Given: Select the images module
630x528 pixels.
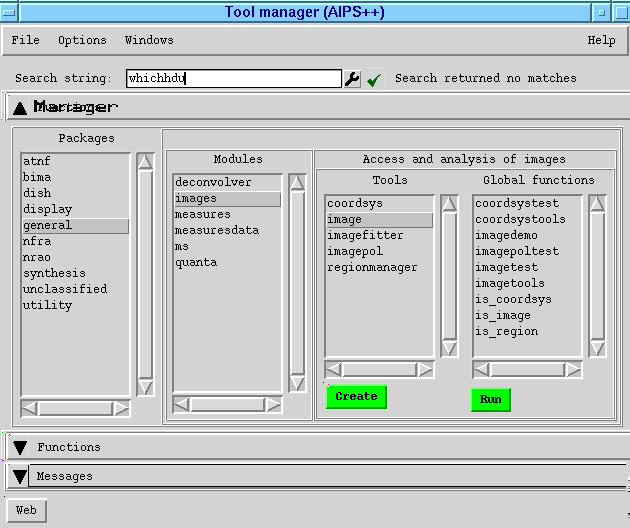Looking at the screenshot, I should [227, 199].
